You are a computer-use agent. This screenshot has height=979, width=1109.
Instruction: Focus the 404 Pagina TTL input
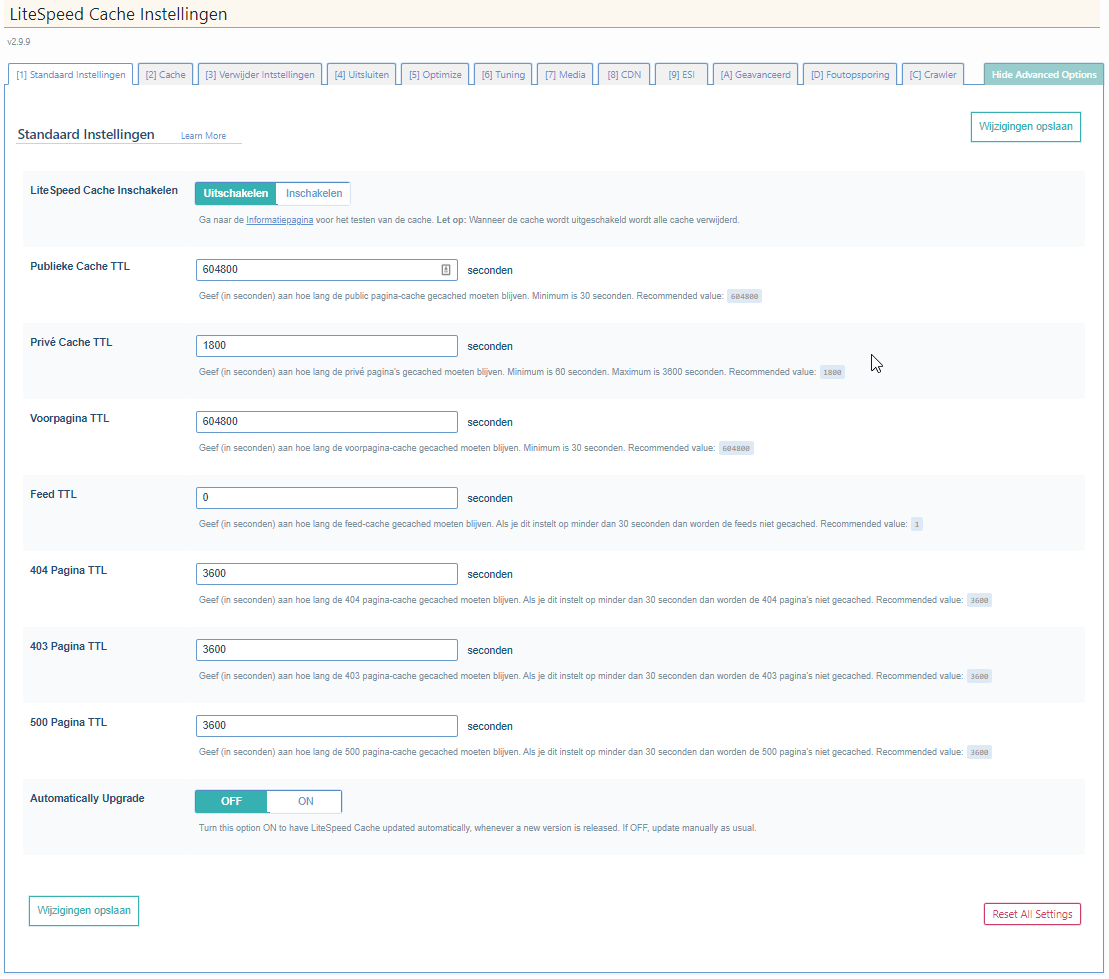[x=327, y=574]
